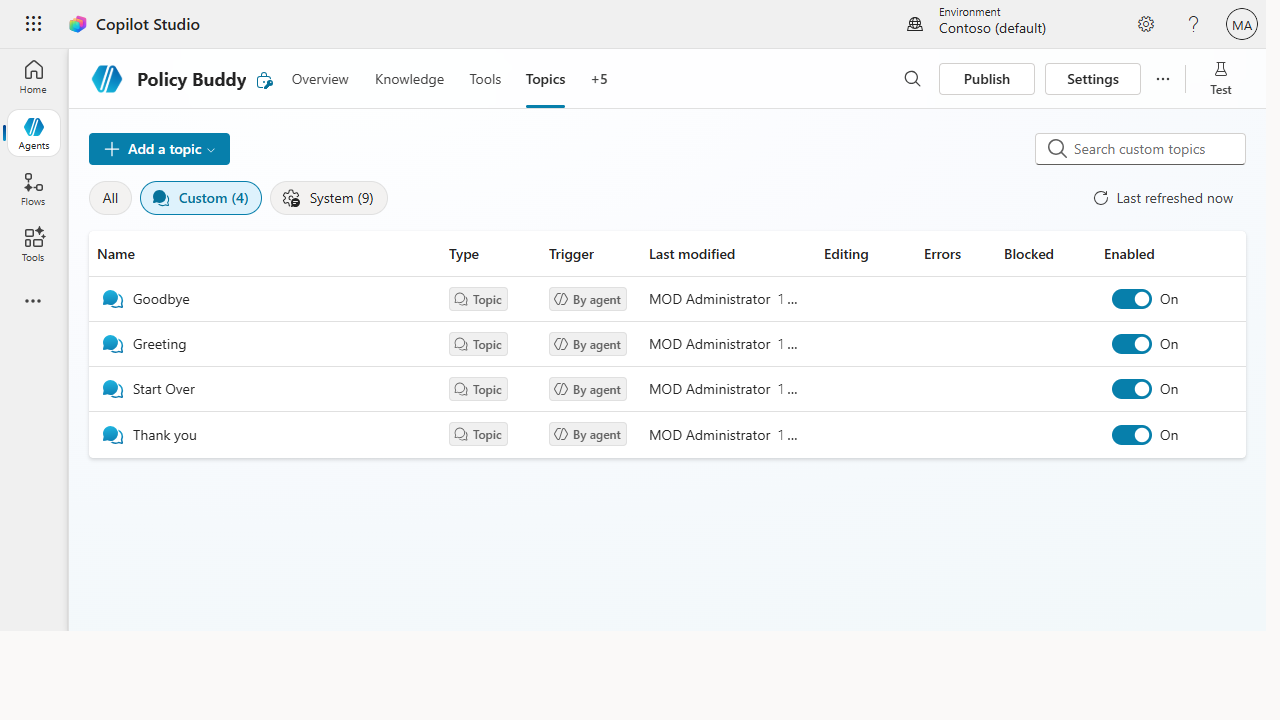The width and height of the screenshot is (1280, 720).
Task: Click the Blocked column header
Action: pos(1029,254)
